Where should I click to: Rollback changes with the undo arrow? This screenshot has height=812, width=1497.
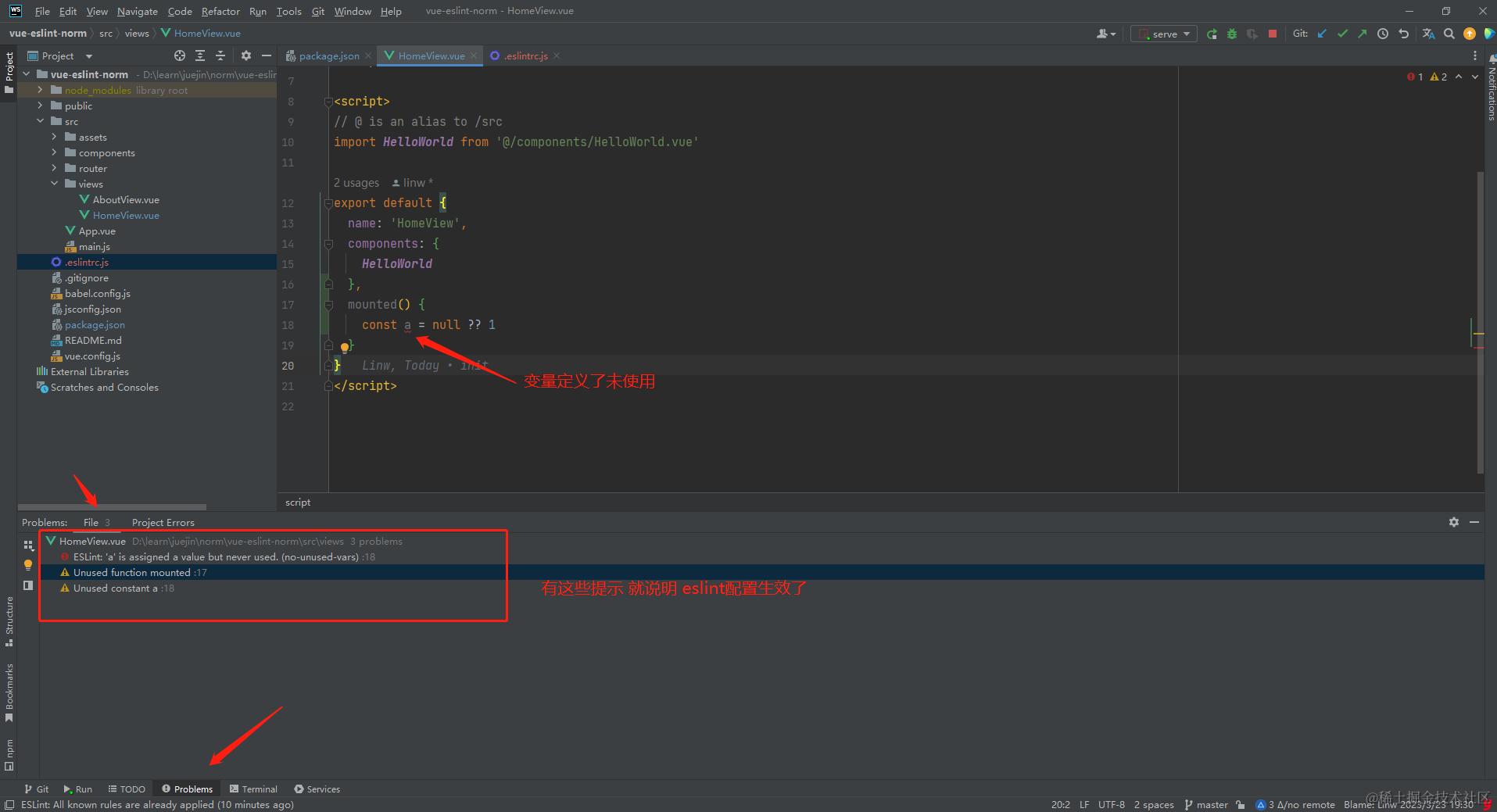tap(1403, 34)
